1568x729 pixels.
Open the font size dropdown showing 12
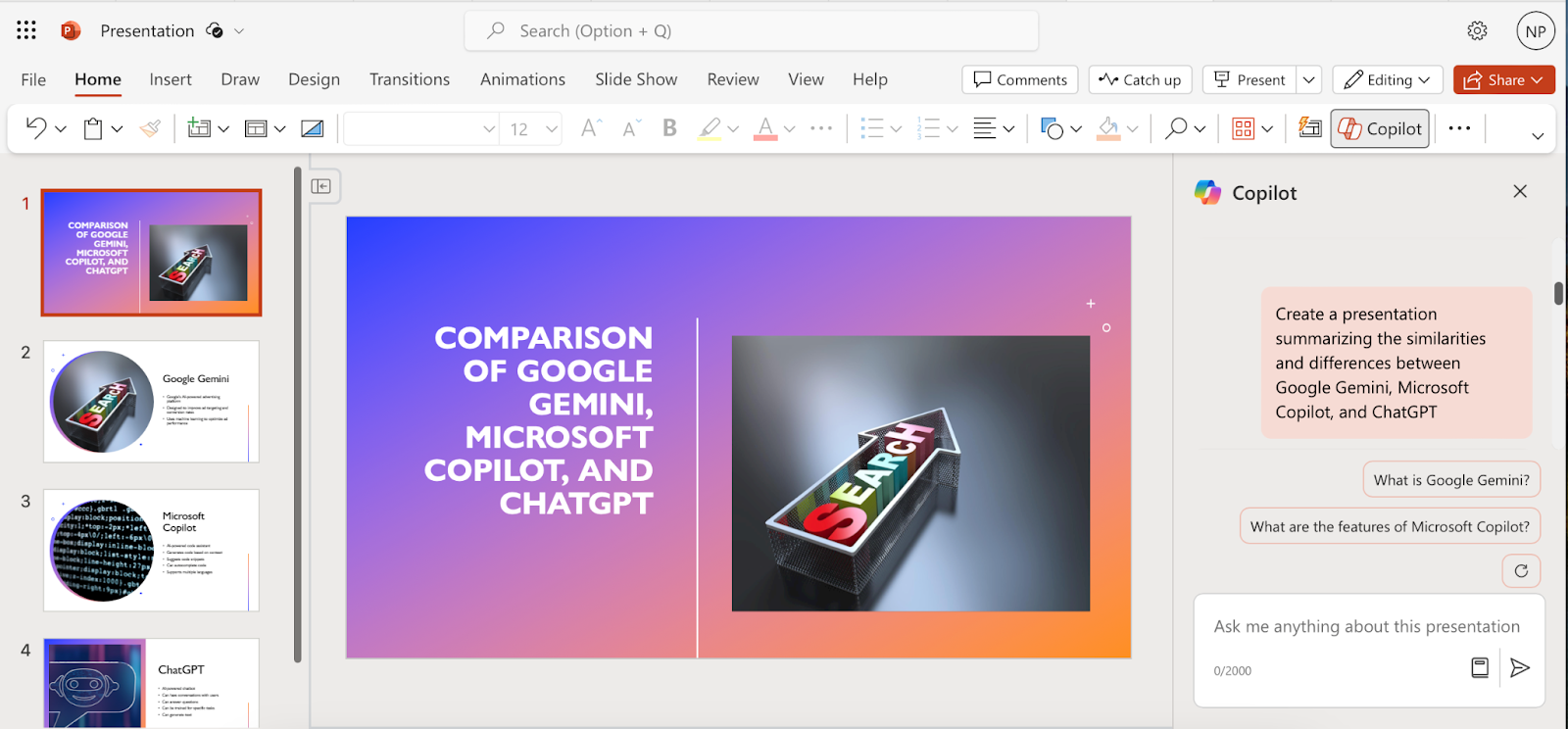[532, 128]
